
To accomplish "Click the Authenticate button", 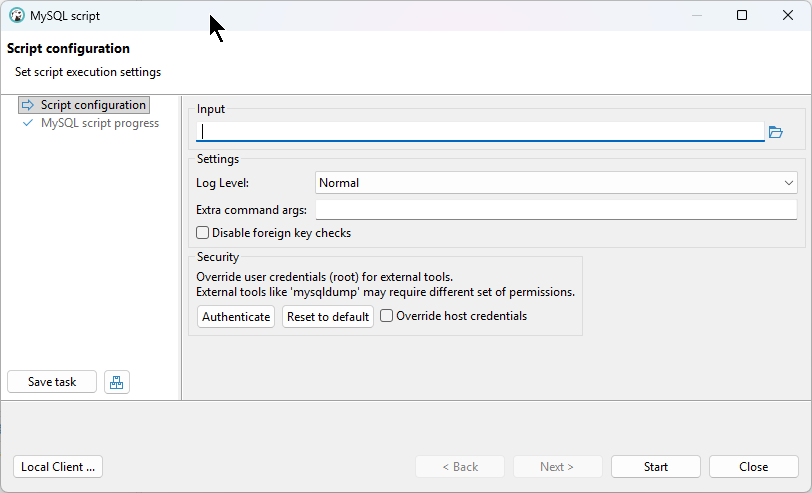I will pyautogui.click(x=236, y=317).
